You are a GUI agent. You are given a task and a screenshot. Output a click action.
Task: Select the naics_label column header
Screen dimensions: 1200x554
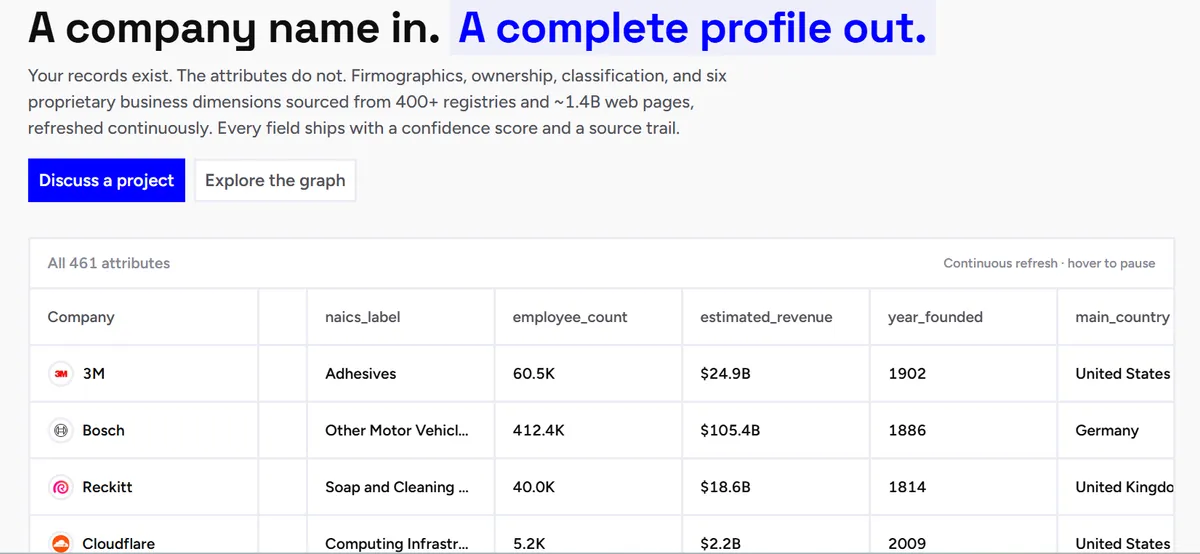tap(401, 317)
